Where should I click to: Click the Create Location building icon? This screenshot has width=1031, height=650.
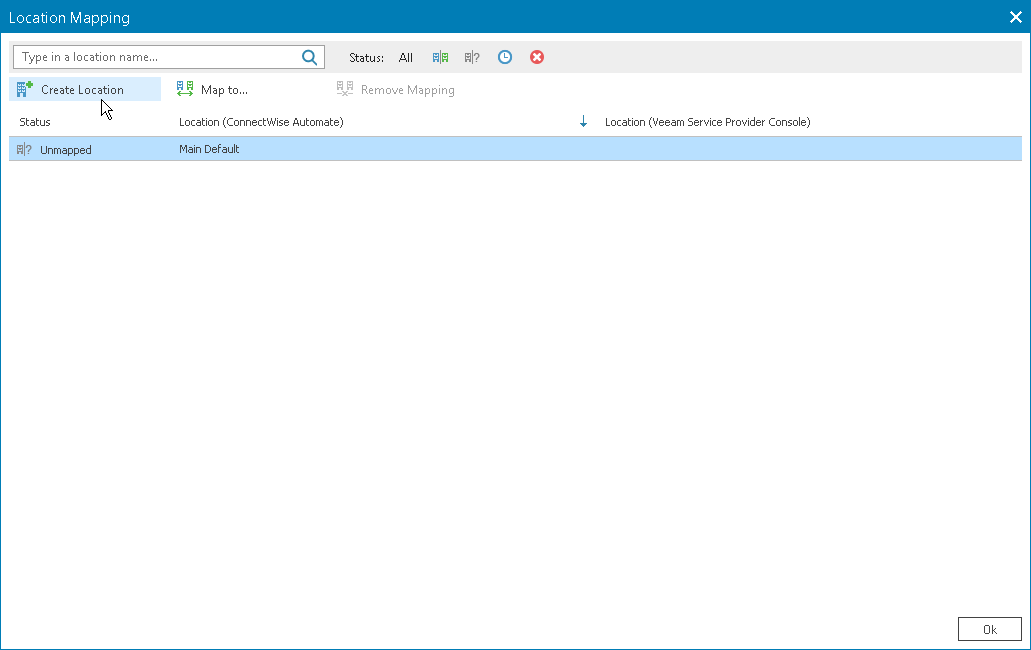[x=21, y=89]
